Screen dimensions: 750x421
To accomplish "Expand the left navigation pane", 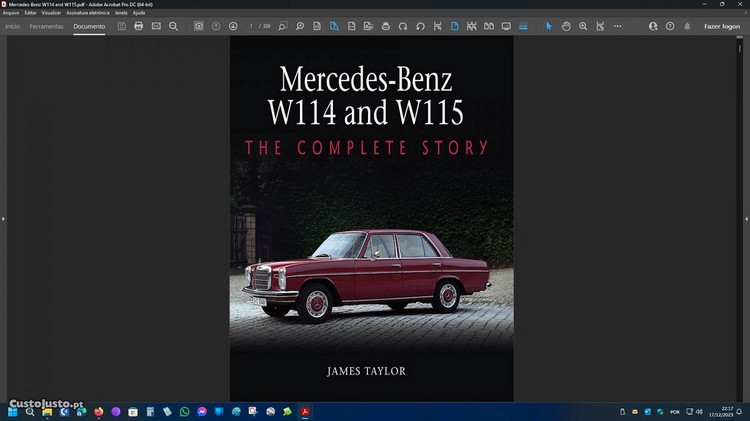I will pyautogui.click(x=3, y=218).
